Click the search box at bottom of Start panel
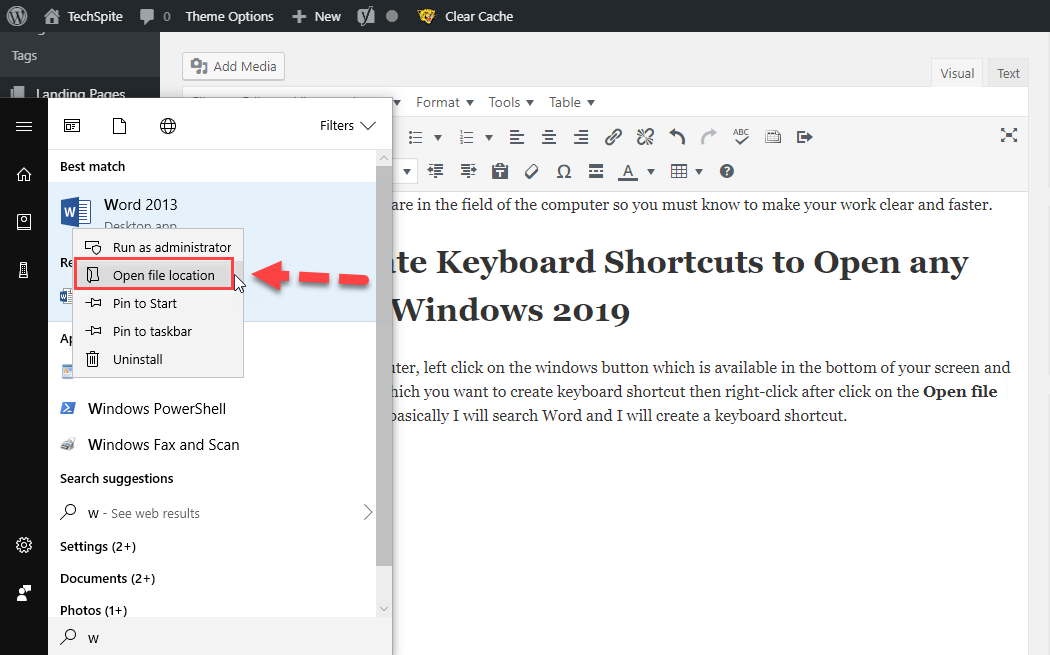1050x655 pixels. 220,637
